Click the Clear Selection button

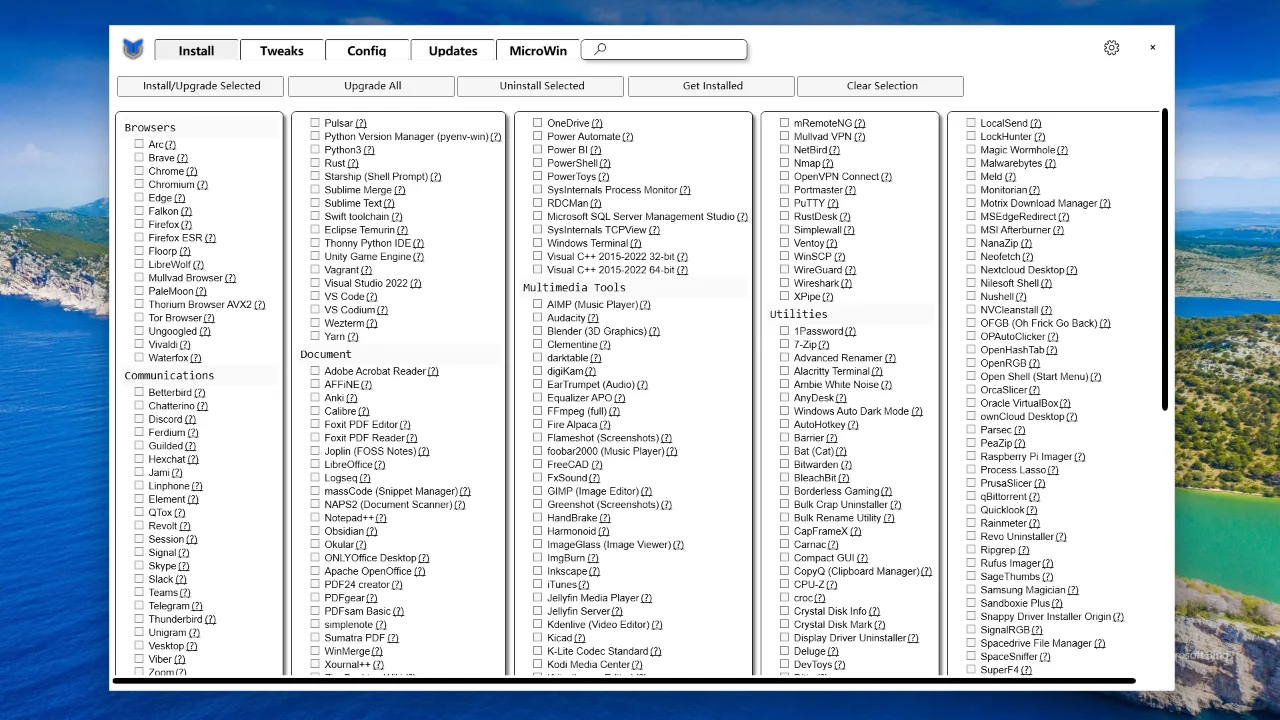pyautogui.click(x=882, y=86)
